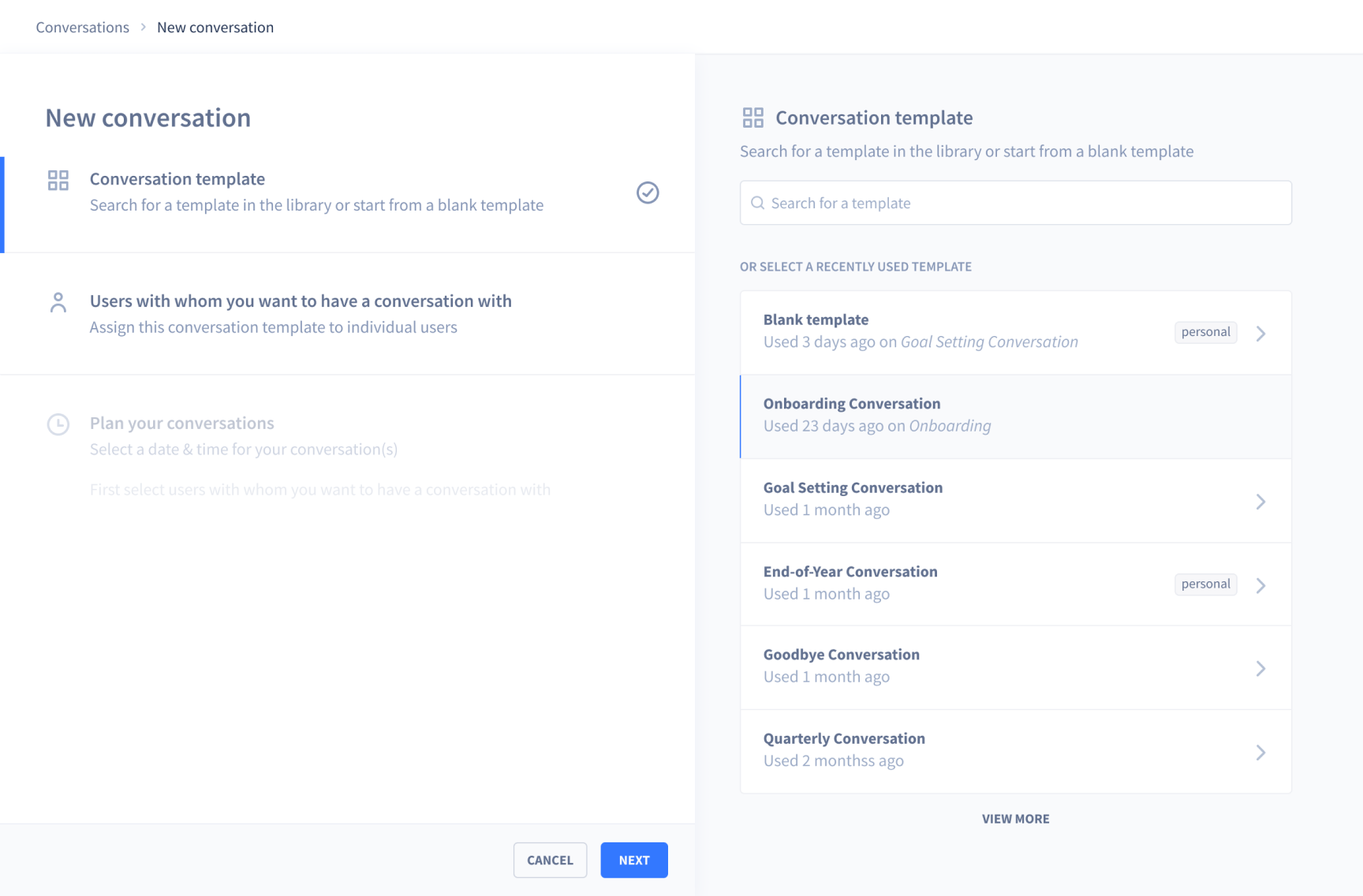
Task: Expand Goal Setting Conversation via chevron
Action: point(1260,502)
